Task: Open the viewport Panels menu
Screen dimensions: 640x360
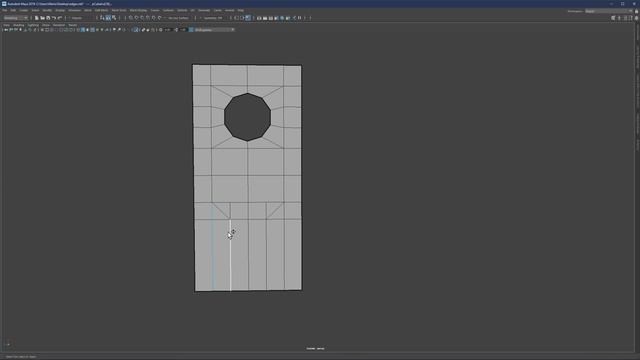Action: click(73, 25)
